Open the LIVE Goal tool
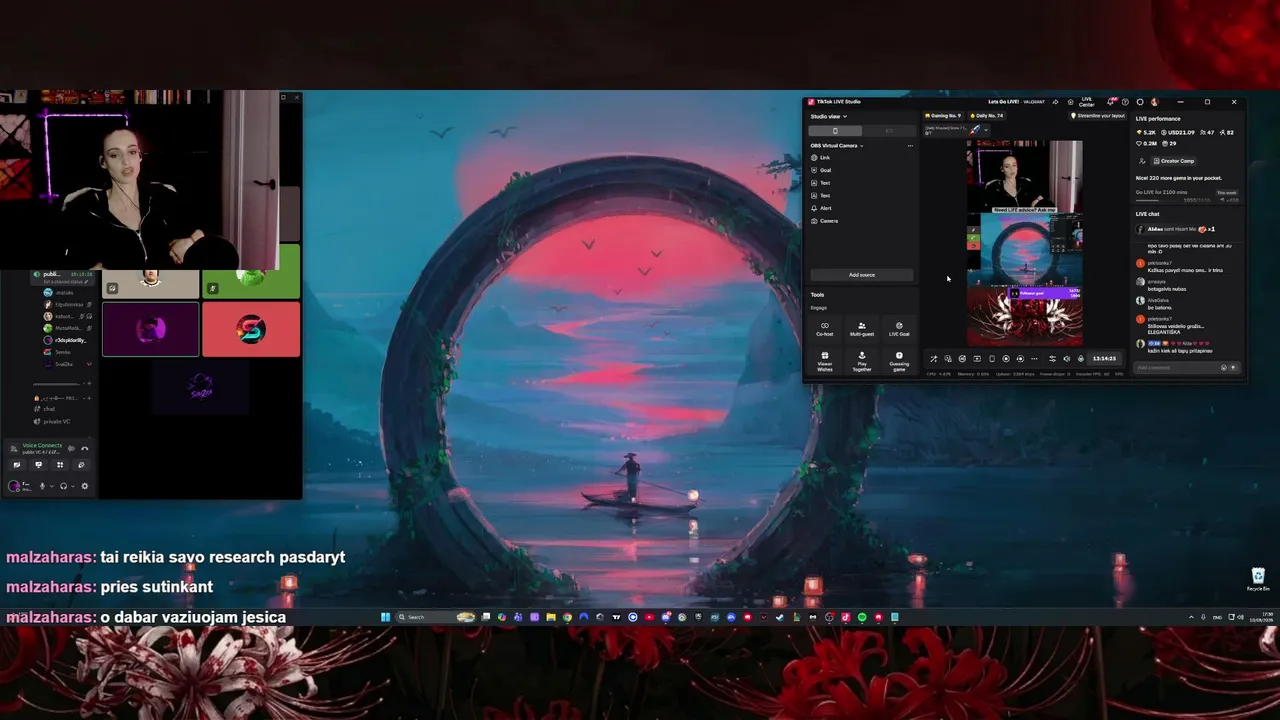 pos(899,328)
